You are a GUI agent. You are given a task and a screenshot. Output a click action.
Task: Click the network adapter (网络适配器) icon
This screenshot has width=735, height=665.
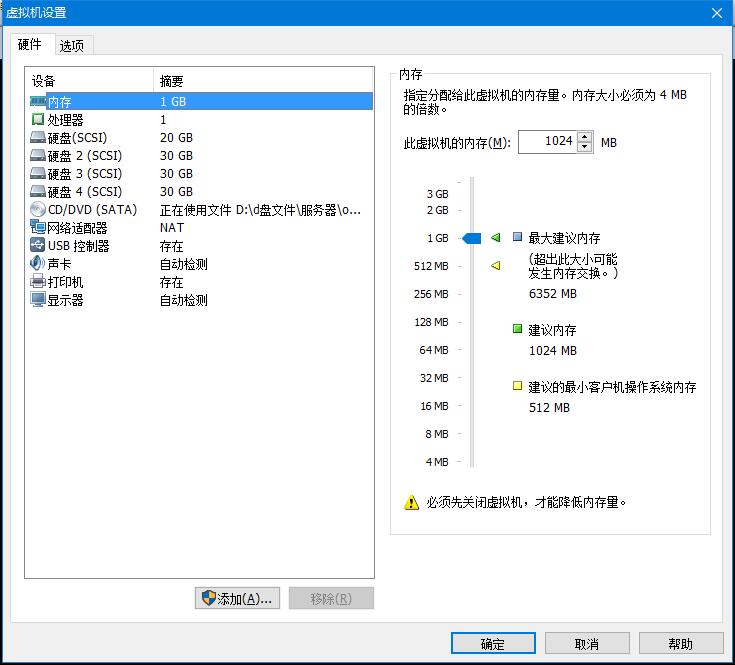pos(38,227)
